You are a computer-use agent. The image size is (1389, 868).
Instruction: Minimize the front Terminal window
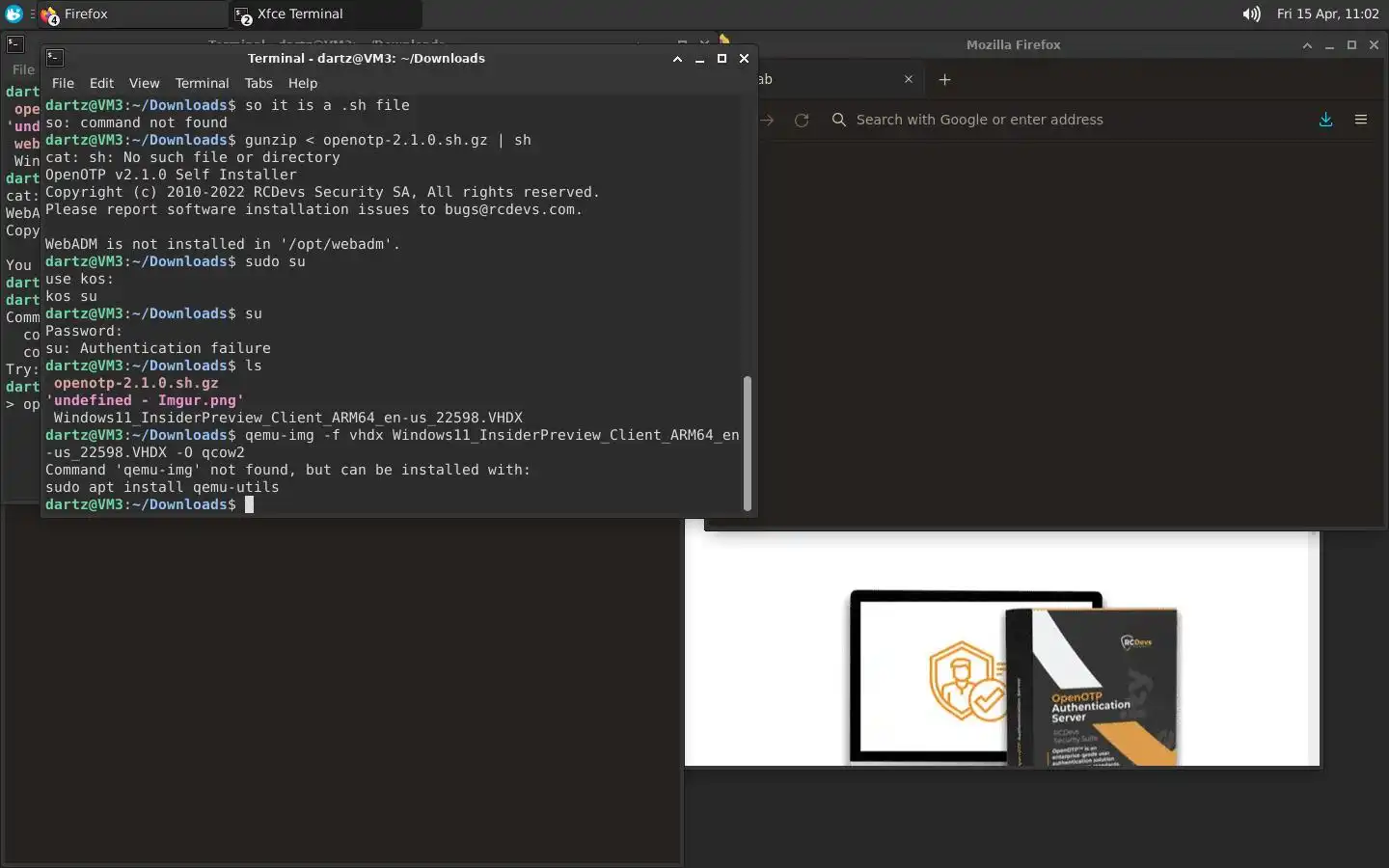[699, 59]
